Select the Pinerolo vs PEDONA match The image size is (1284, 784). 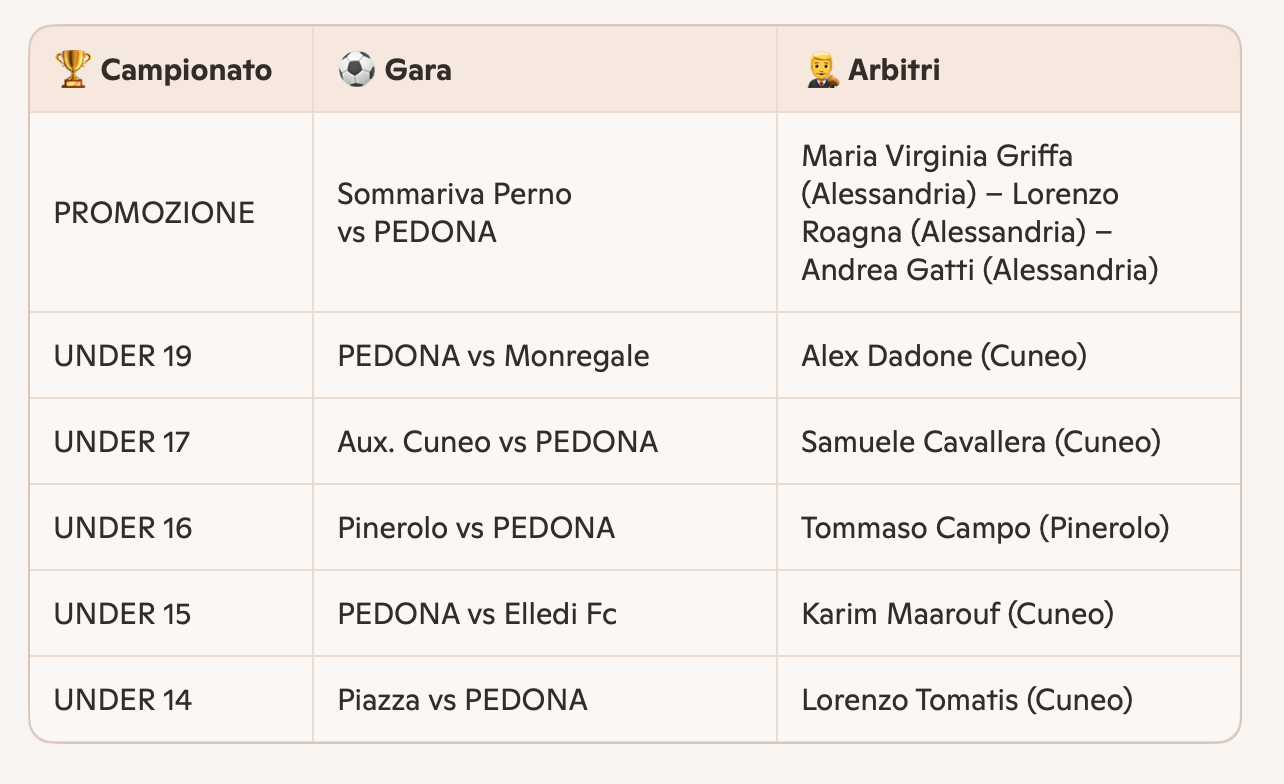(476, 528)
